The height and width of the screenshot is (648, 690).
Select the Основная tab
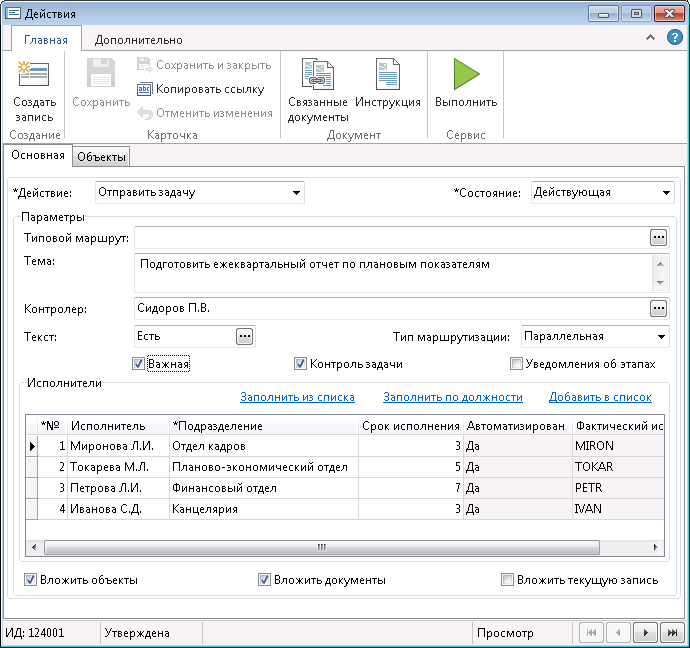(38, 155)
